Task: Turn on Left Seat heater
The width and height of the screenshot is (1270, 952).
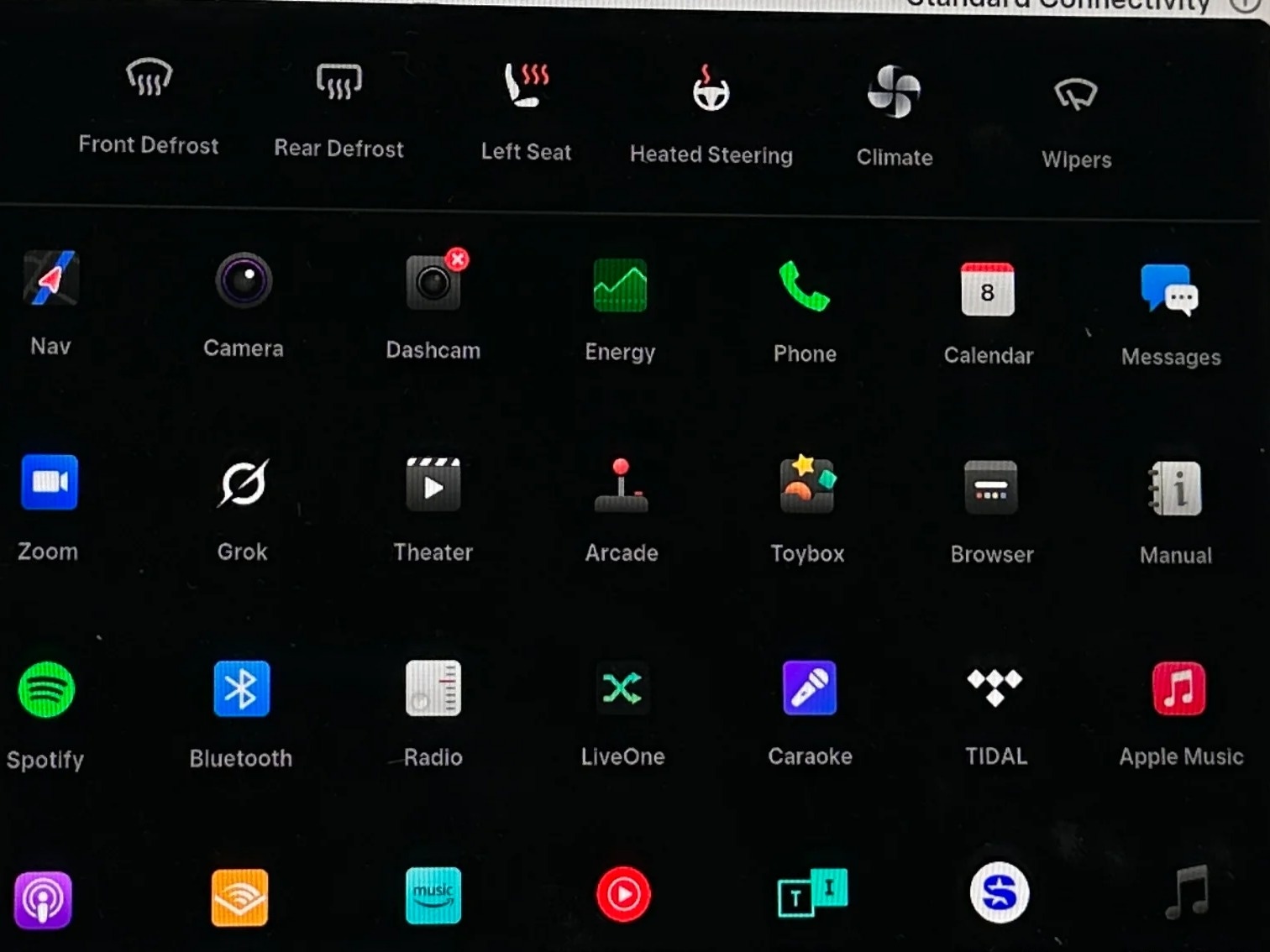Action: pyautogui.click(x=526, y=86)
